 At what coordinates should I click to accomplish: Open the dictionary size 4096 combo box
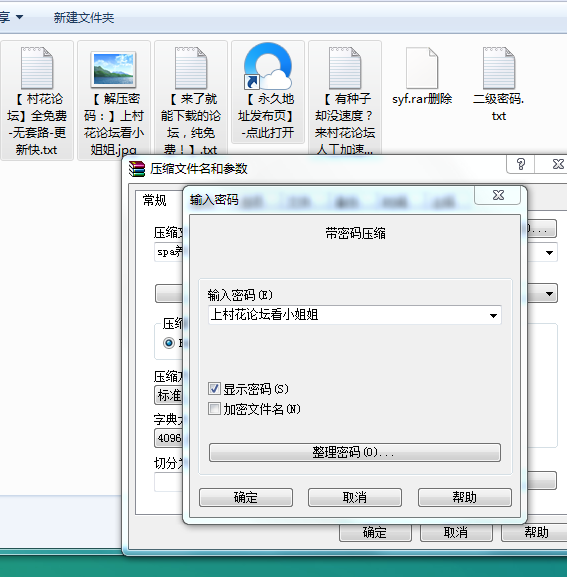coord(169,438)
